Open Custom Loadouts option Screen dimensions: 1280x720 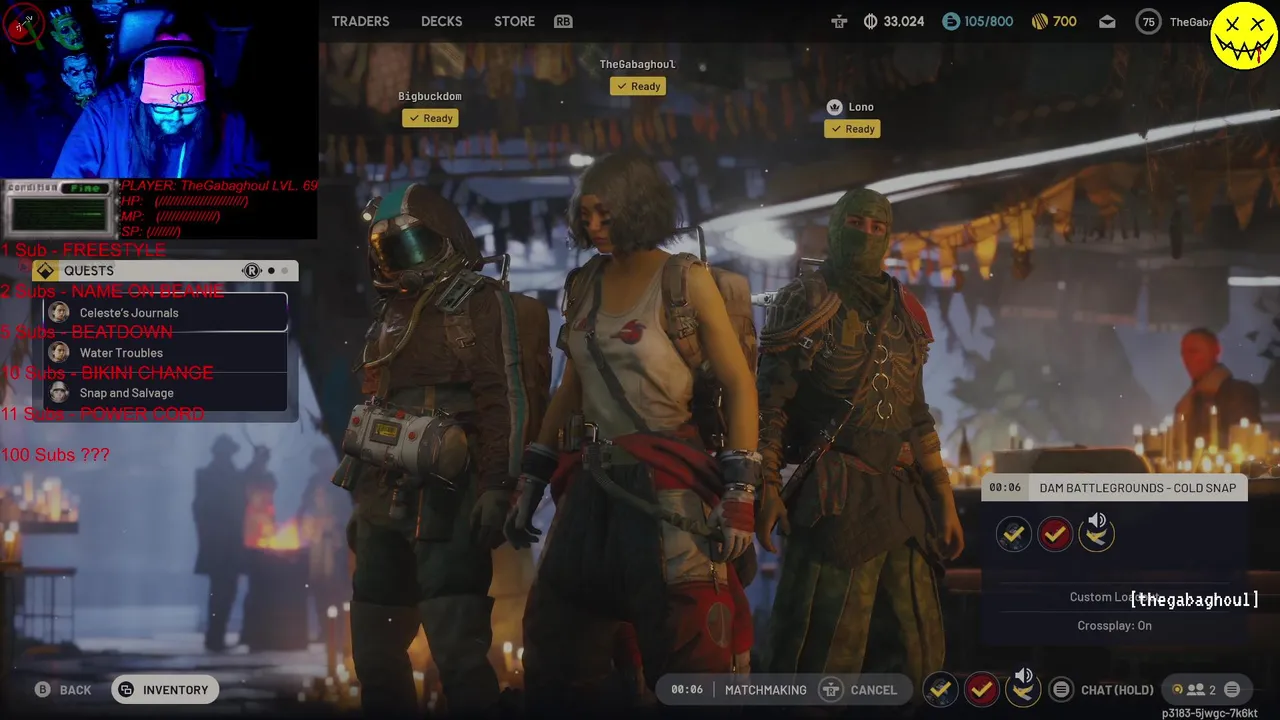1114,597
